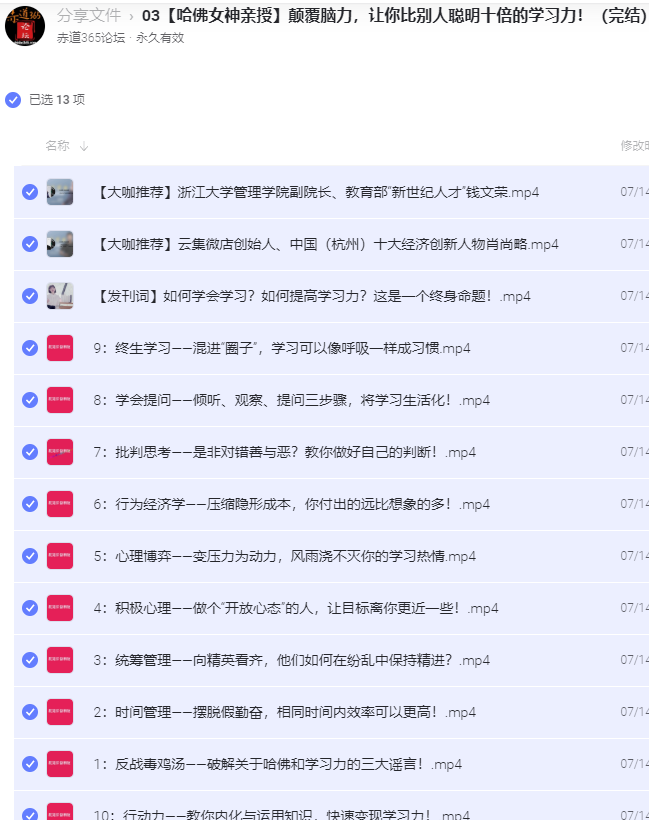Open 【大咖推荐】浙江大学管理学院副院长 钱文荣.mp4

(x=316, y=192)
